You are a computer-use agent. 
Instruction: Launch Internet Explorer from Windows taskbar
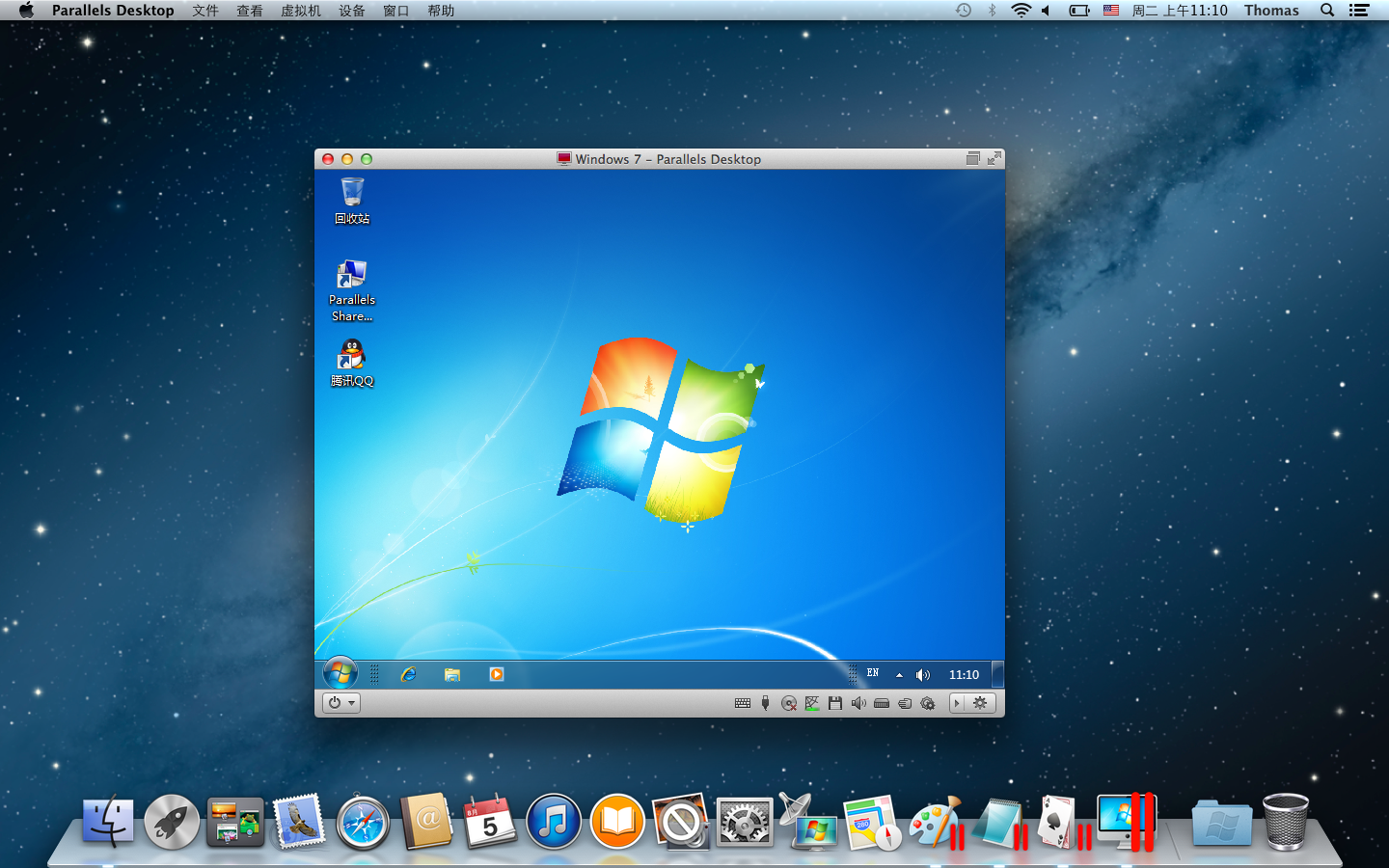tap(409, 674)
